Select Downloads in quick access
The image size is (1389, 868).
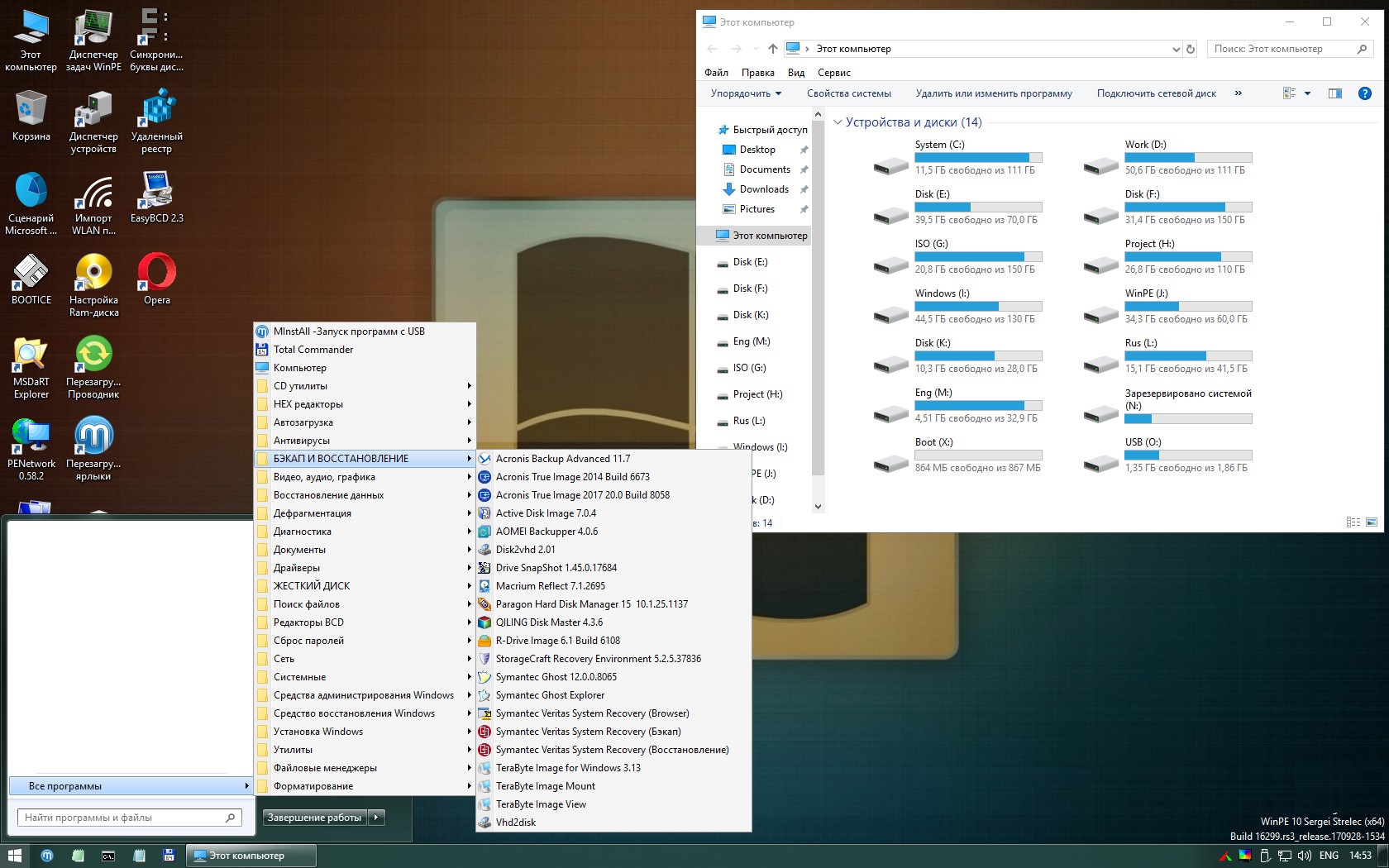point(764,189)
